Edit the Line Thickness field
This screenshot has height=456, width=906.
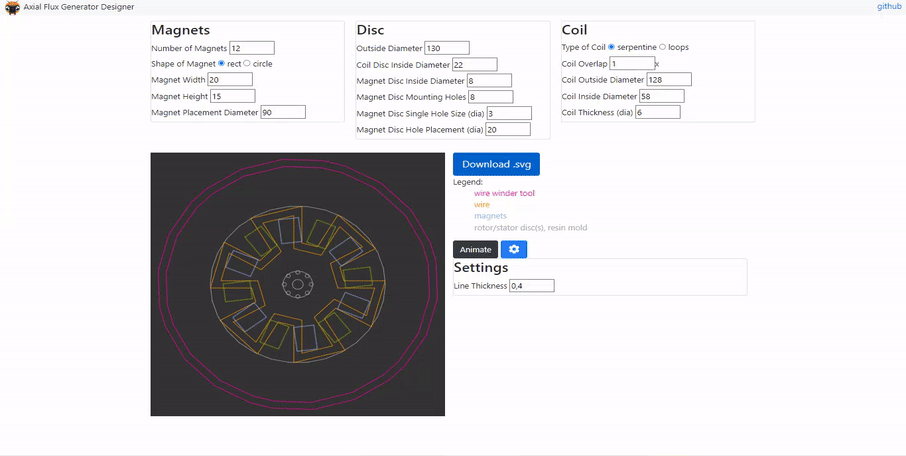point(532,286)
